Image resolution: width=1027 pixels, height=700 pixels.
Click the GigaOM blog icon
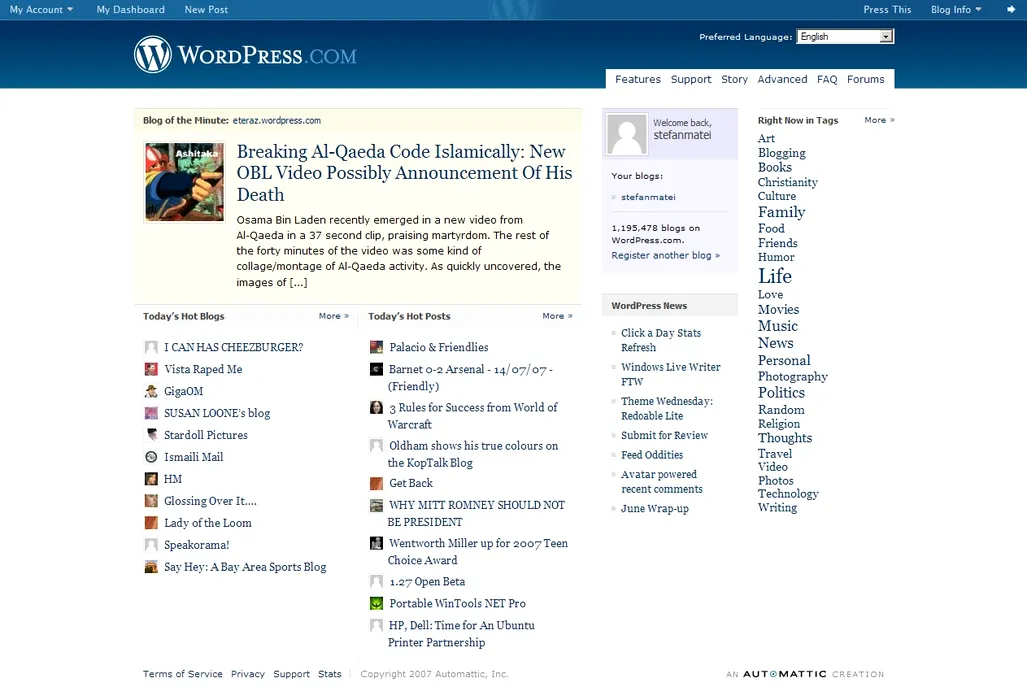(151, 391)
